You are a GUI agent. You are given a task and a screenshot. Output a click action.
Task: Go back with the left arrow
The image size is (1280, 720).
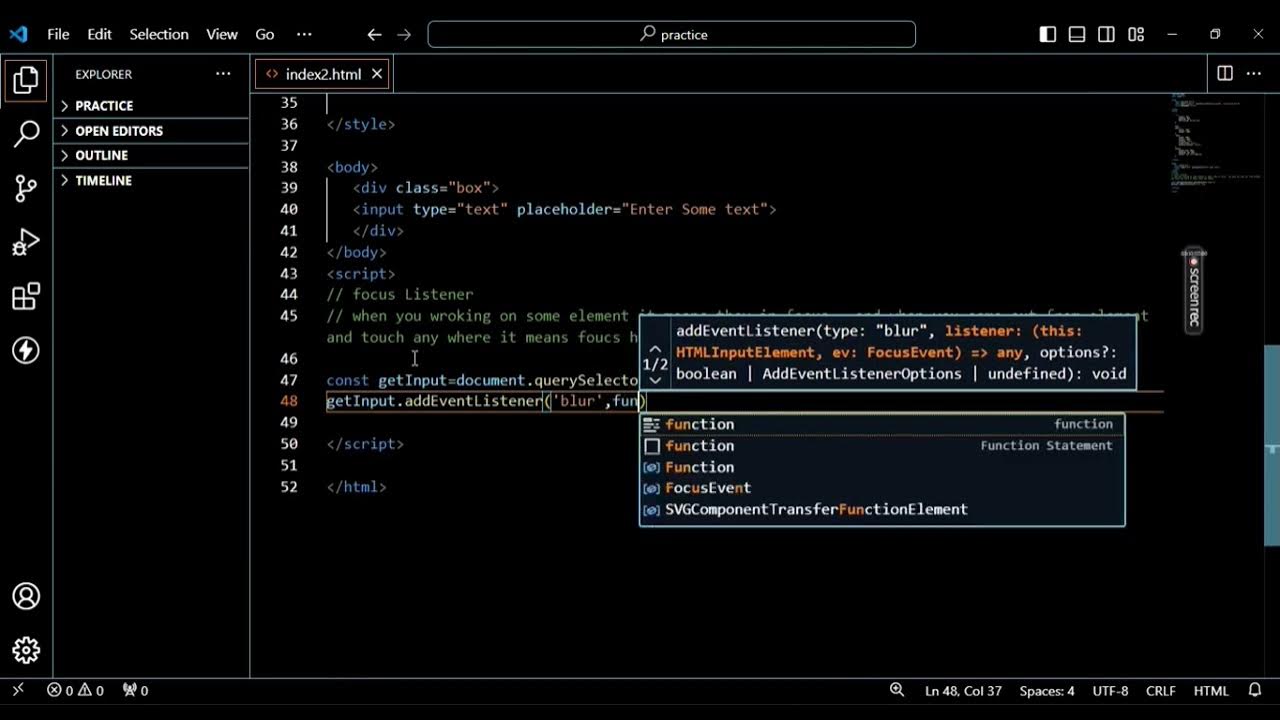point(374,34)
